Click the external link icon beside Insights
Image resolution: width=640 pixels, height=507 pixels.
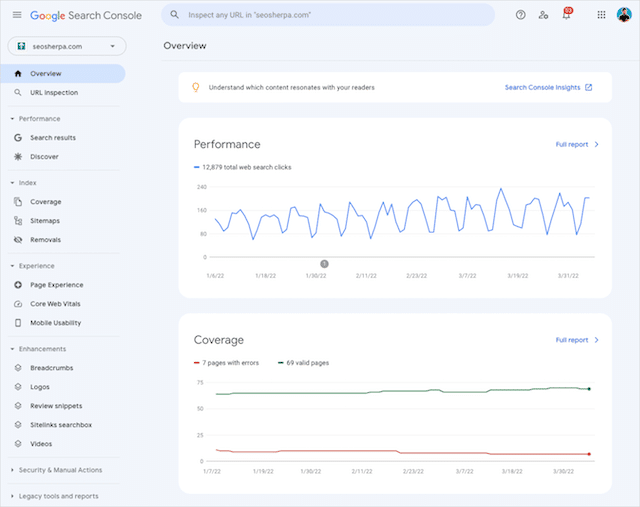pos(589,87)
